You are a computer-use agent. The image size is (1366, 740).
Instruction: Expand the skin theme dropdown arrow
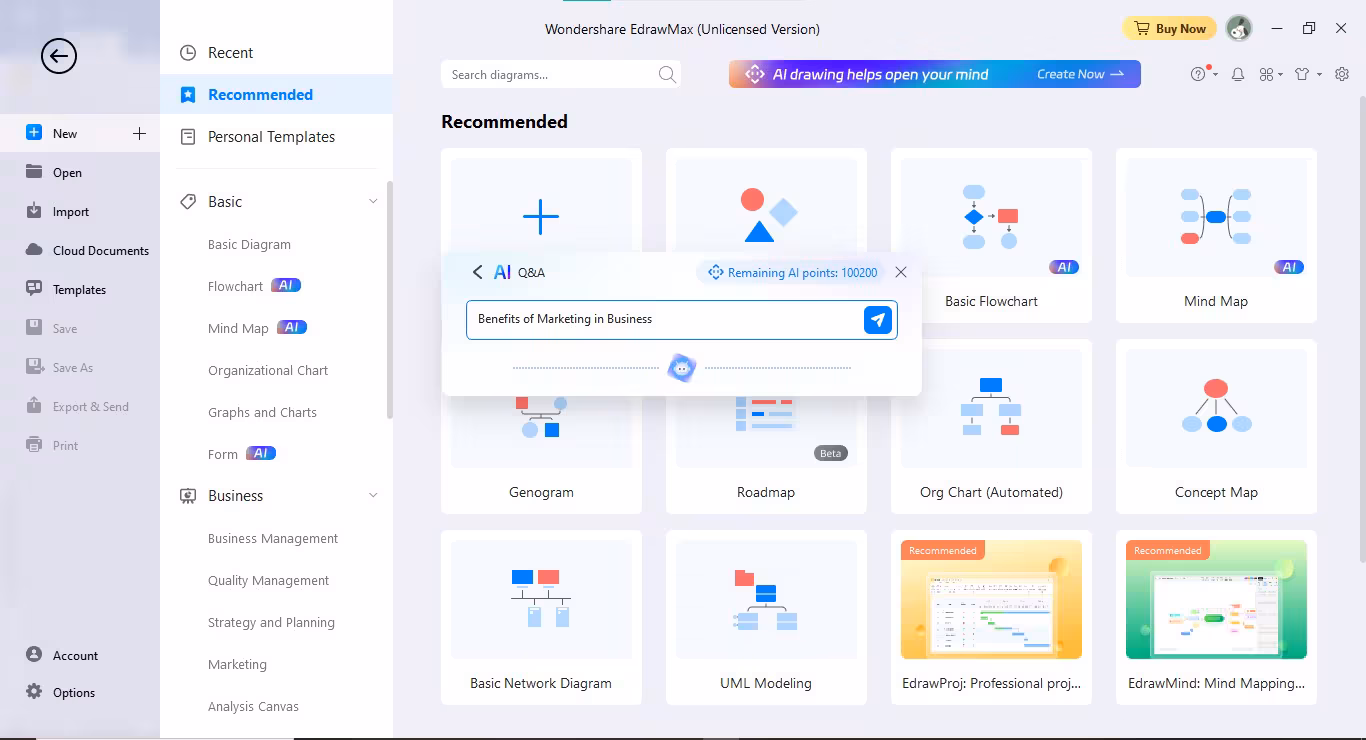point(1319,75)
